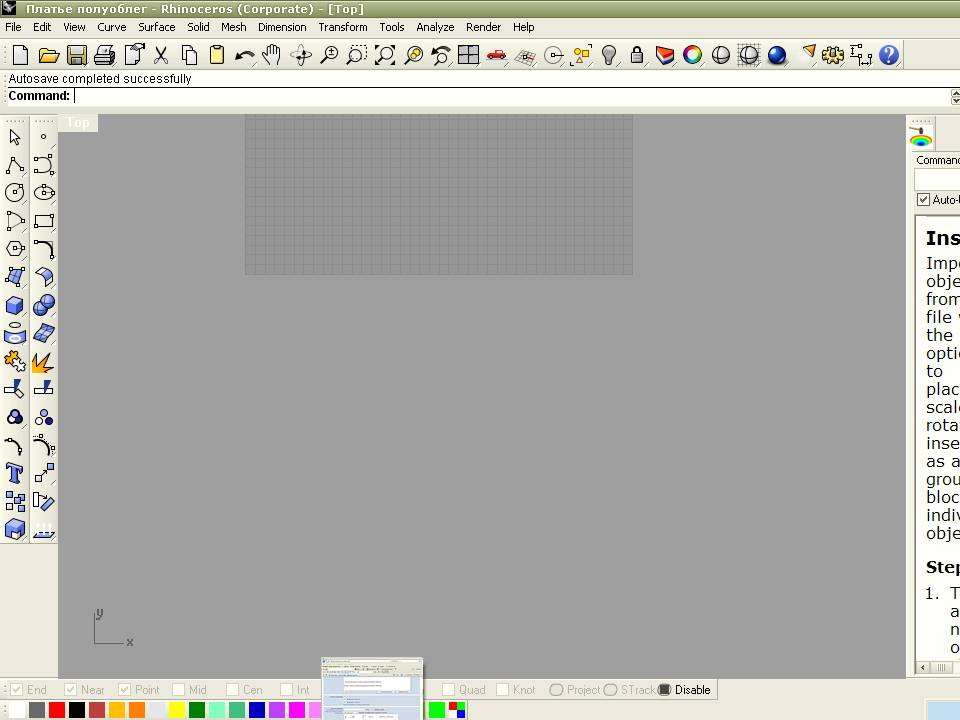The width and height of the screenshot is (960, 720).
Task: Click the command history scroll arrows
Action: click(955, 96)
